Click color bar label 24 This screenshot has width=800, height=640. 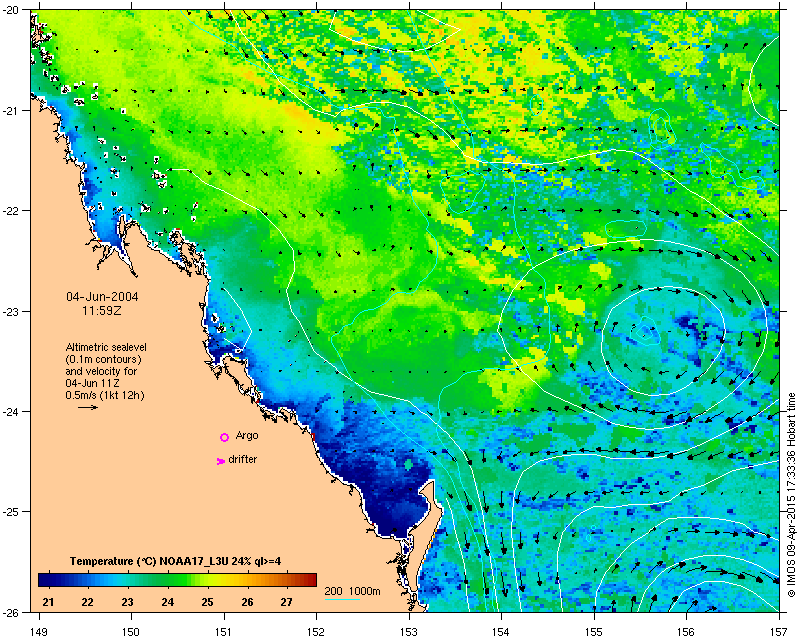[x=167, y=602]
